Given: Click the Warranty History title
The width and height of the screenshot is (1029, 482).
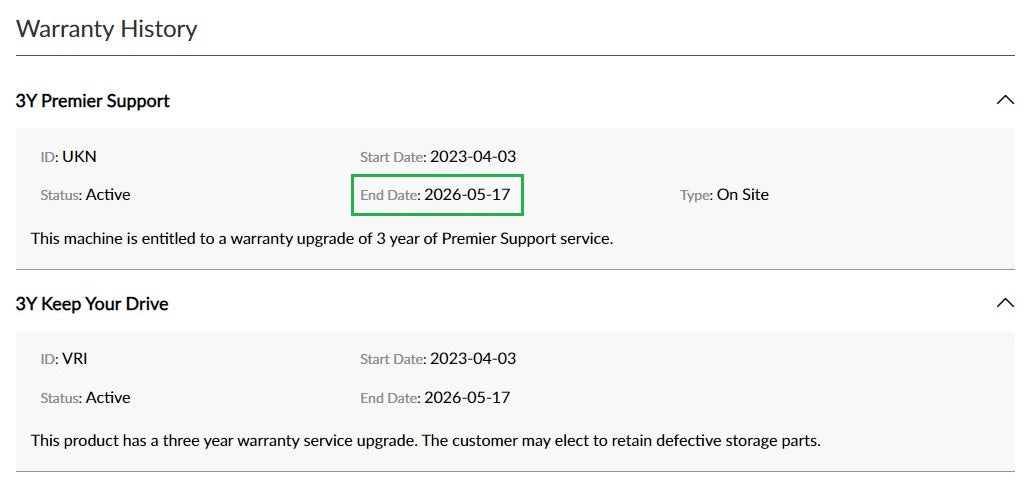Looking at the screenshot, I should click(107, 29).
